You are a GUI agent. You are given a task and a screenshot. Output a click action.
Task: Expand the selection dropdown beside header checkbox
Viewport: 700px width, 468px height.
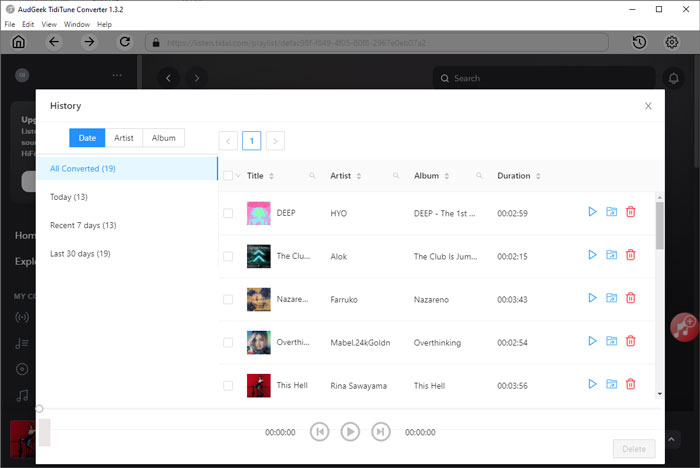click(x=238, y=176)
